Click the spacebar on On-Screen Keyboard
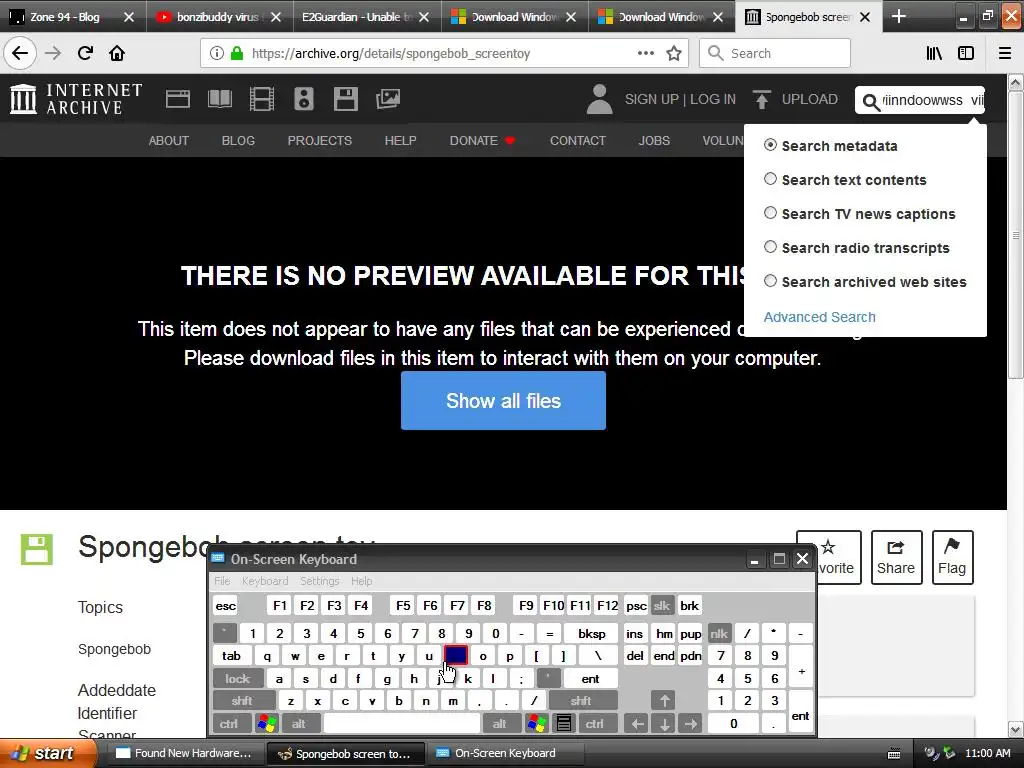The width and height of the screenshot is (1024, 768). click(402, 723)
